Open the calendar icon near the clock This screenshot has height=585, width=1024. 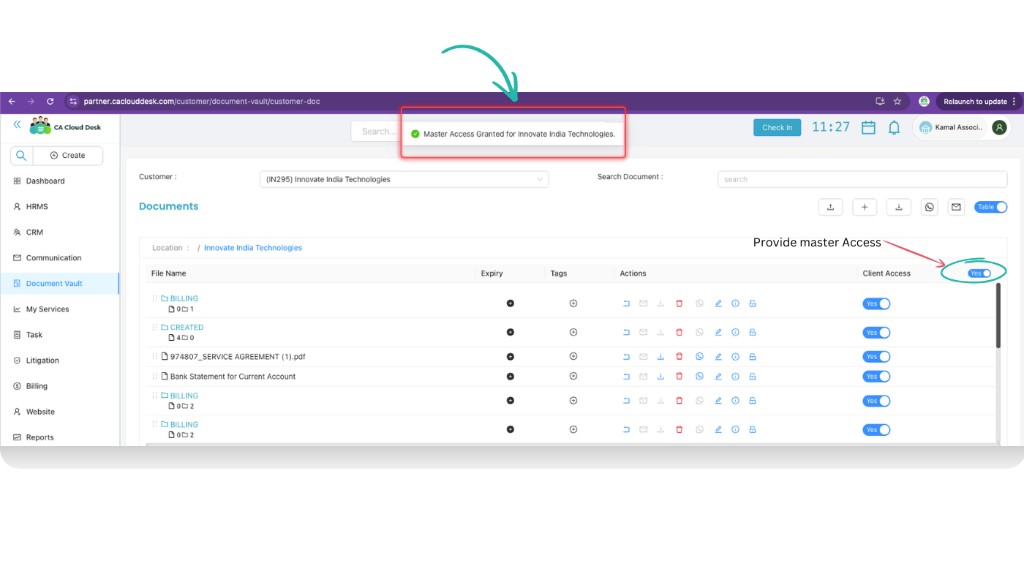click(x=866, y=128)
